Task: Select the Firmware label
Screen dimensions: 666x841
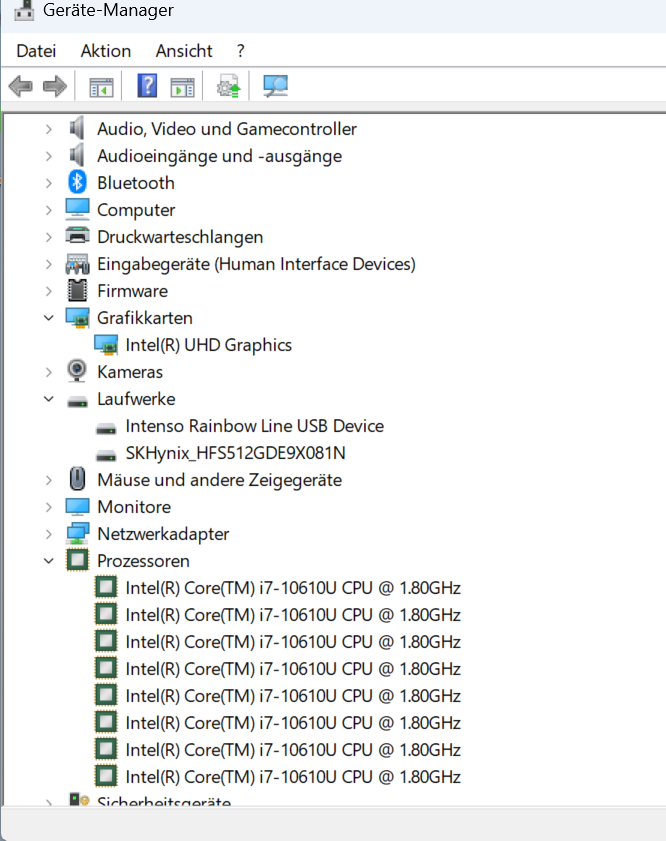Action: click(132, 291)
